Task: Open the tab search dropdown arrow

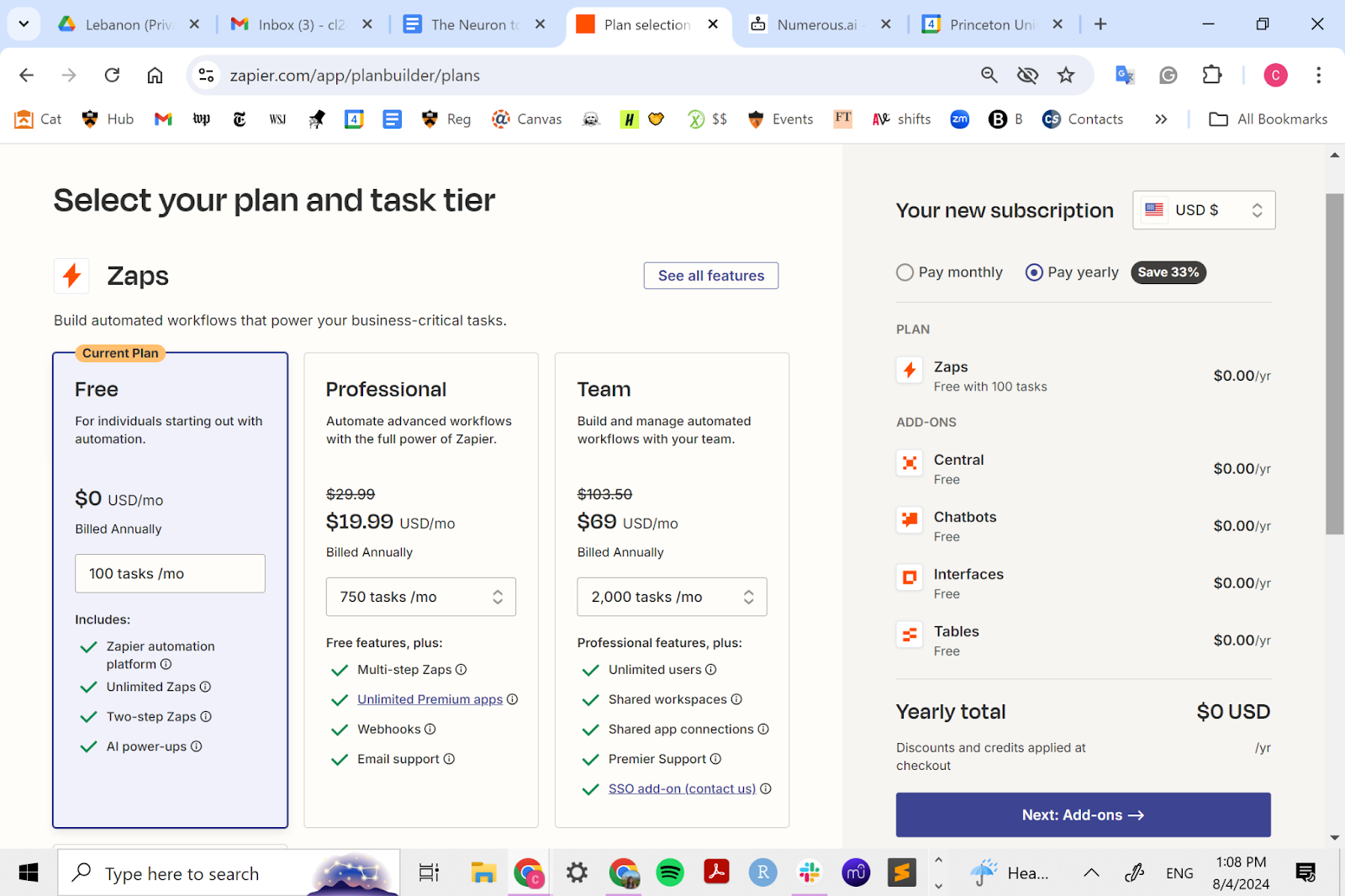Action: coord(24,24)
